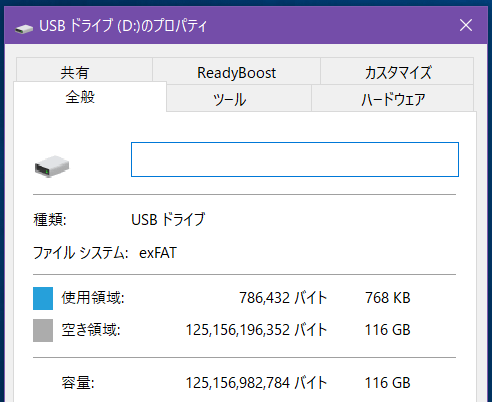
Task: Open the カスタマイズ tab
Action: [397, 71]
